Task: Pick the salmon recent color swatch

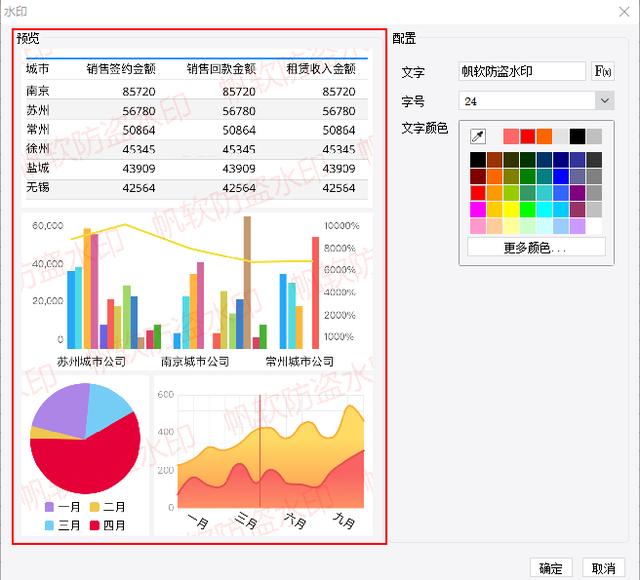Action: click(511, 136)
